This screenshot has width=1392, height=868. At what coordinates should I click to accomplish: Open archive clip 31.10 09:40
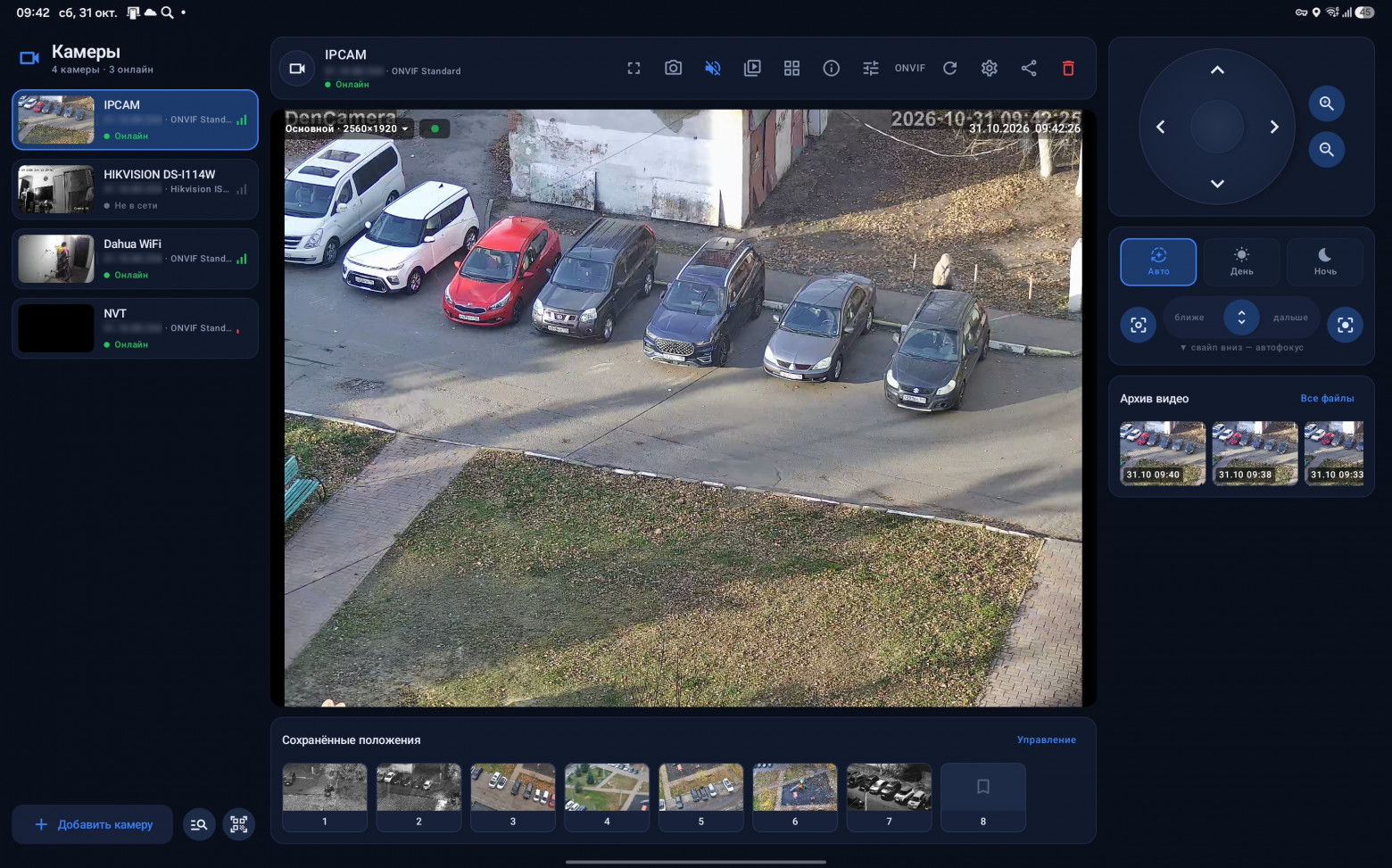[1163, 453]
